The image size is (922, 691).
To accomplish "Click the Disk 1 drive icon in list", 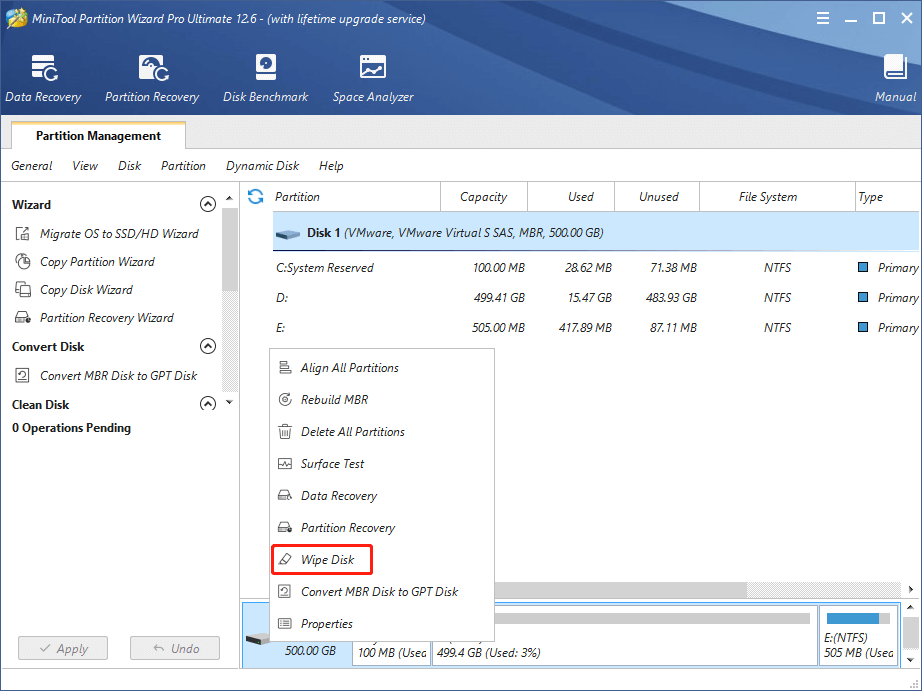I will pos(288,234).
